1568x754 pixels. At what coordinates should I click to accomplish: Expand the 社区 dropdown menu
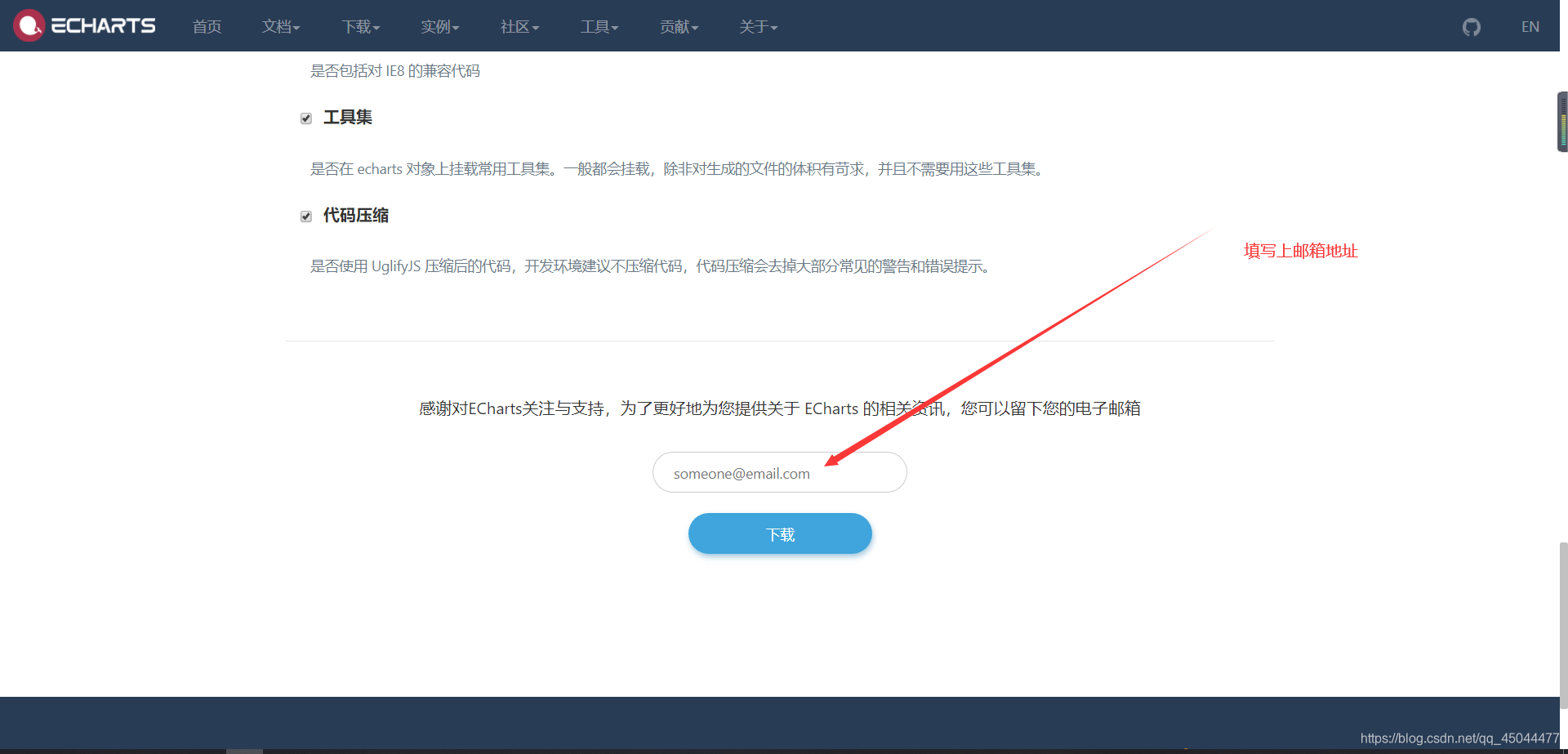(520, 27)
